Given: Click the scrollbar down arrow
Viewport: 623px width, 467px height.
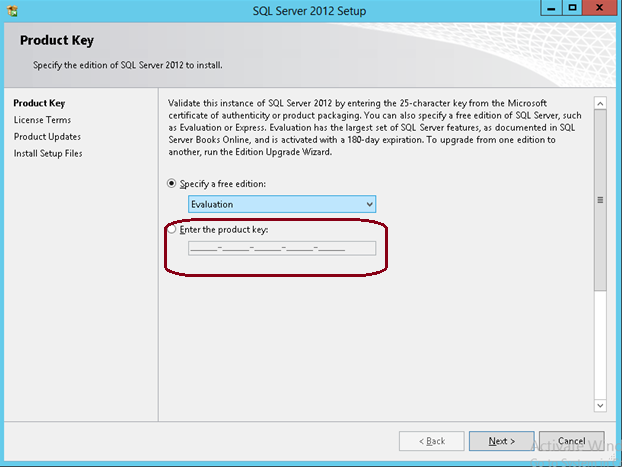Looking at the screenshot, I should (x=600, y=405).
